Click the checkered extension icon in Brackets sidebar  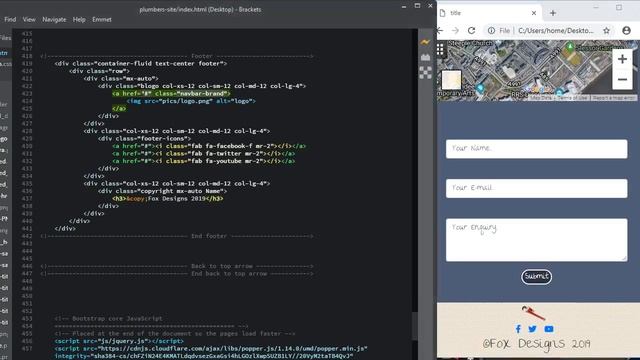(x=425, y=73)
